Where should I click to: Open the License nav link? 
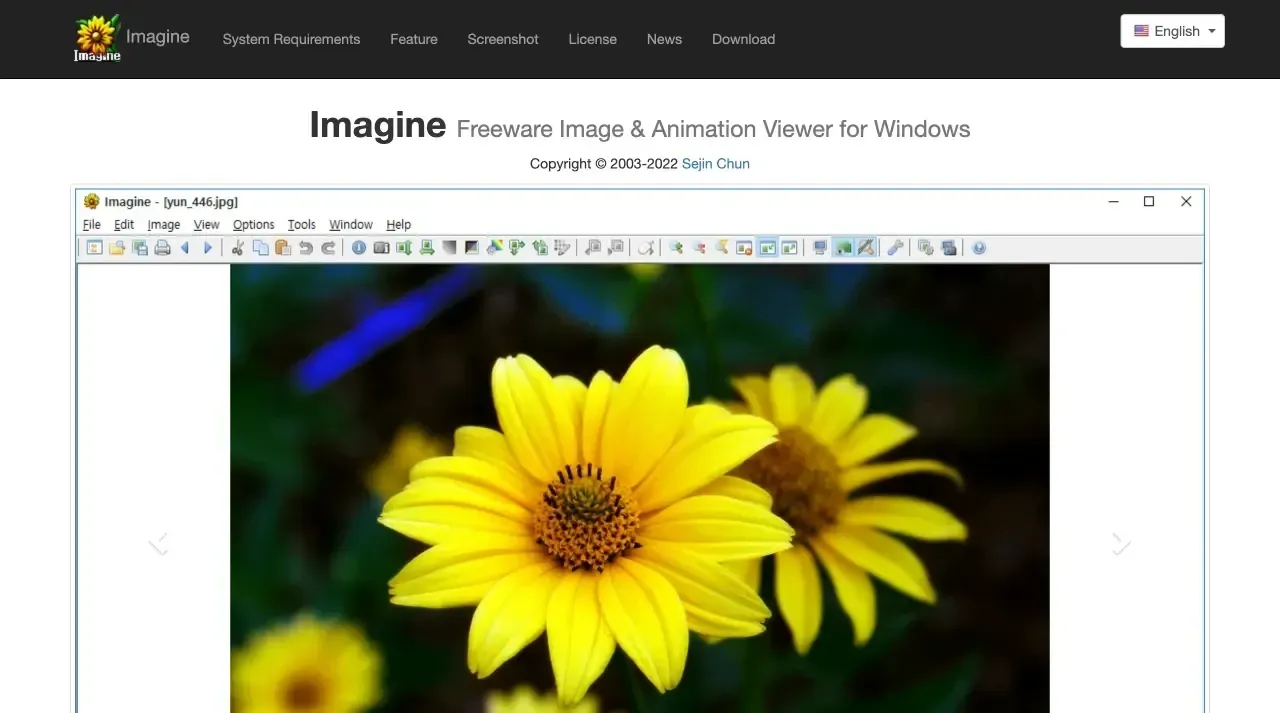pyautogui.click(x=593, y=39)
